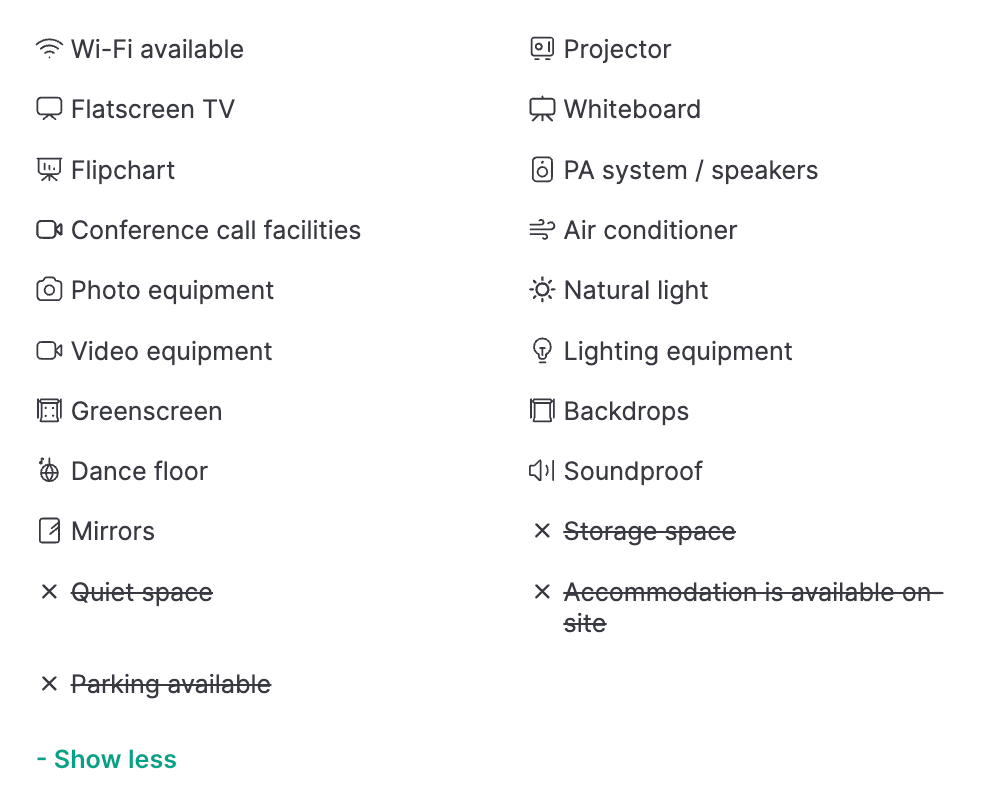Click the Flipchart icon
Screen dimensions: 996x798
(49, 170)
